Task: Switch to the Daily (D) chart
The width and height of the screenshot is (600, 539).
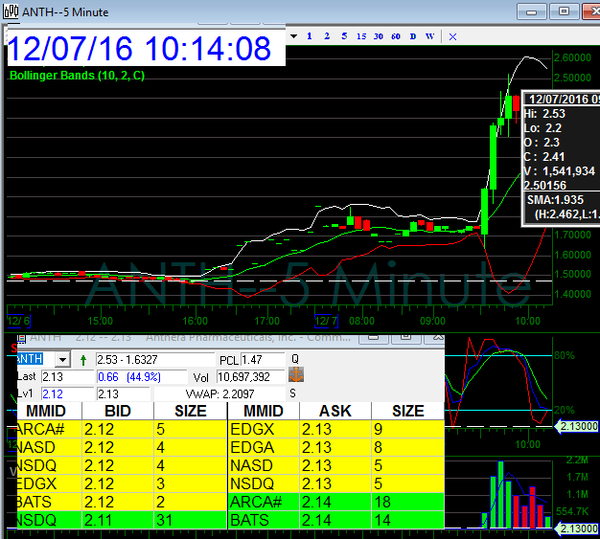Action: 414,36
